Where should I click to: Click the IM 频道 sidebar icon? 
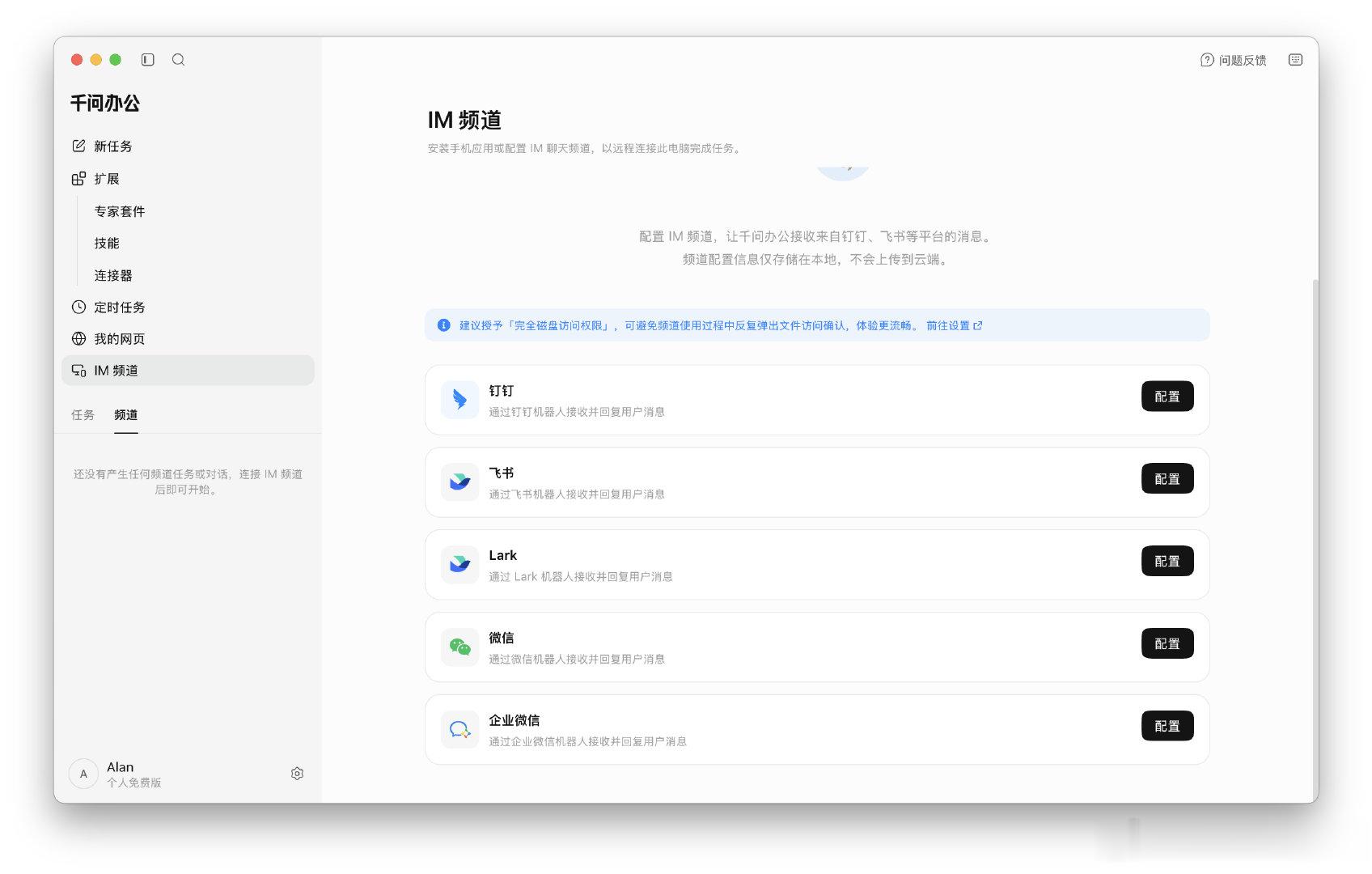(78, 371)
